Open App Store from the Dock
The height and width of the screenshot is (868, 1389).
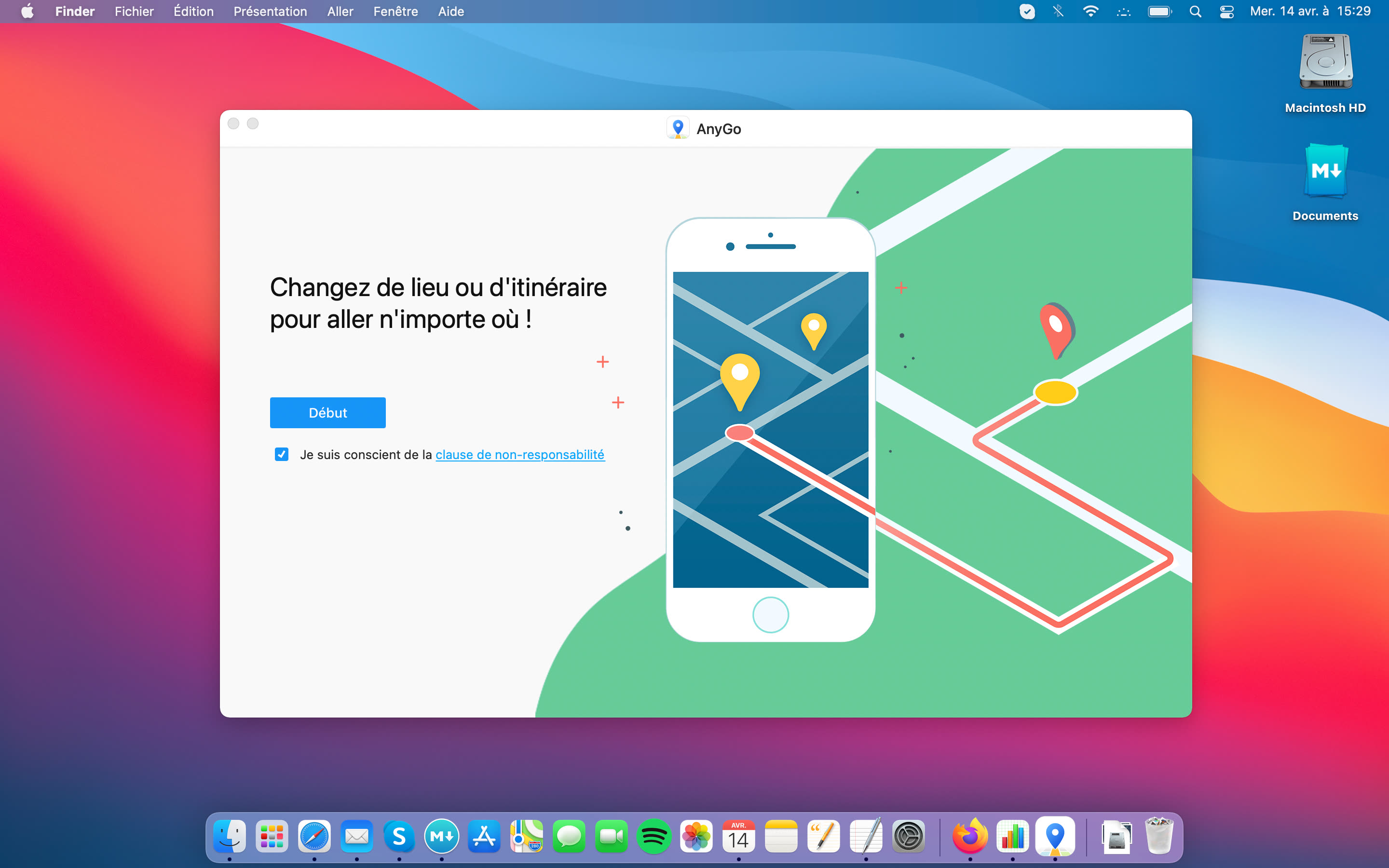pos(484,837)
